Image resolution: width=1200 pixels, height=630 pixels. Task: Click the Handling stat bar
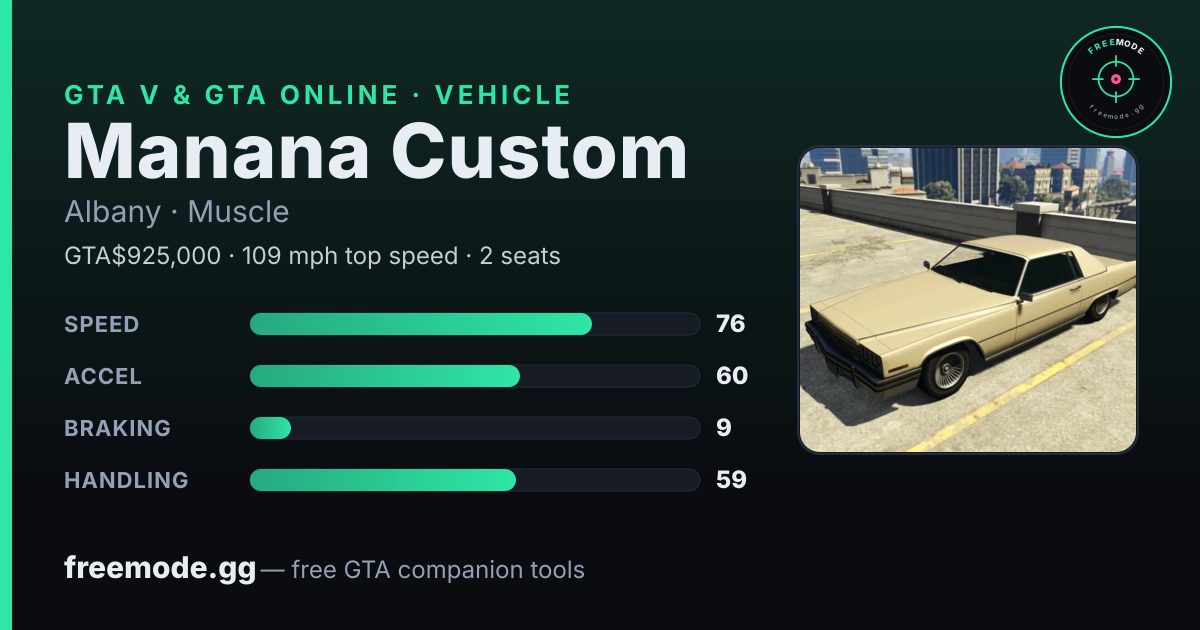coord(475,480)
